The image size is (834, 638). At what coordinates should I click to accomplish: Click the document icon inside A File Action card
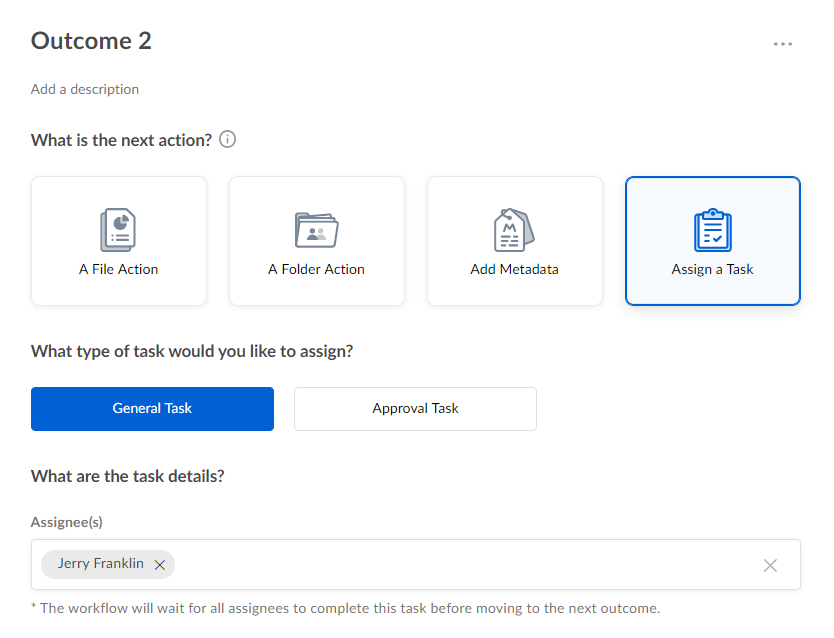coord(118,230)
